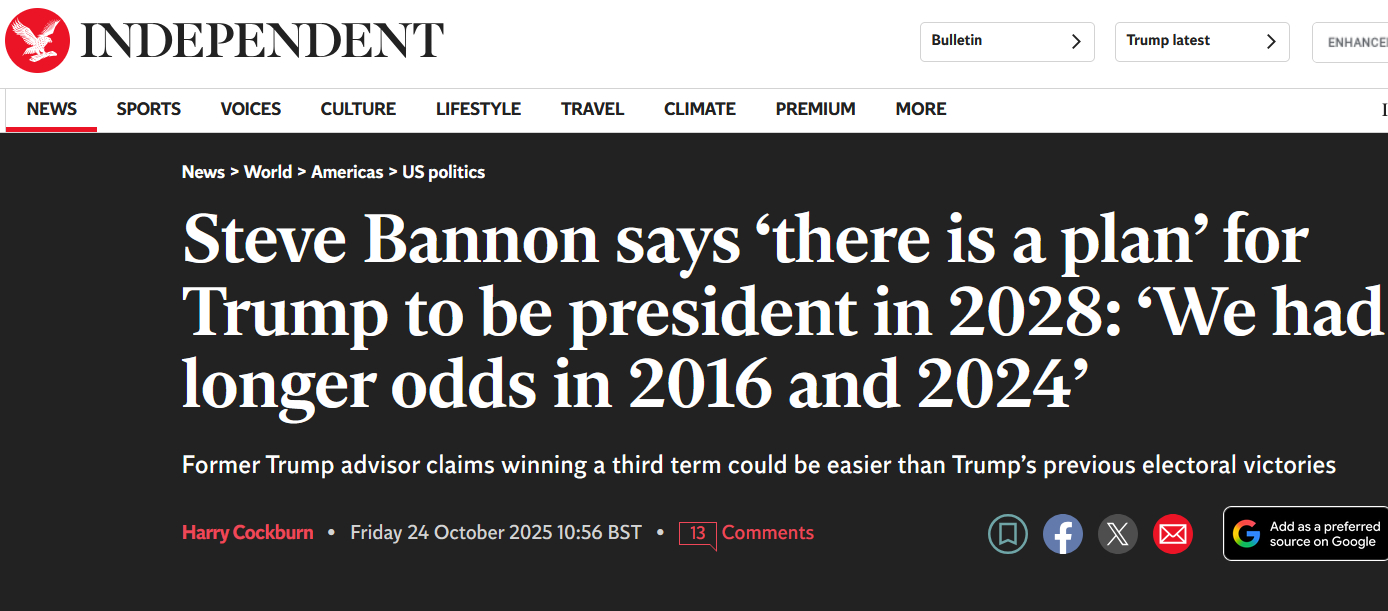Navigate to US politics breadcrumb
1388x611 pixels.
(443, 172)
